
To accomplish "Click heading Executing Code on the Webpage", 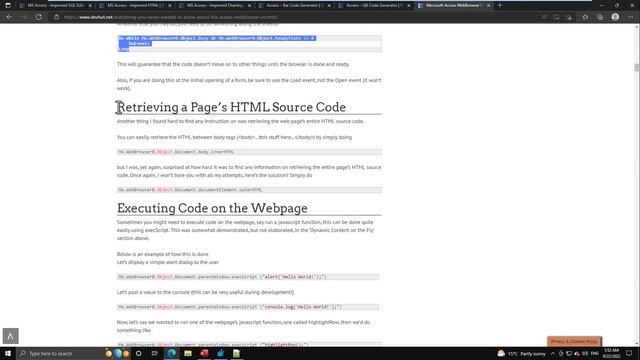I will point(212,208).
